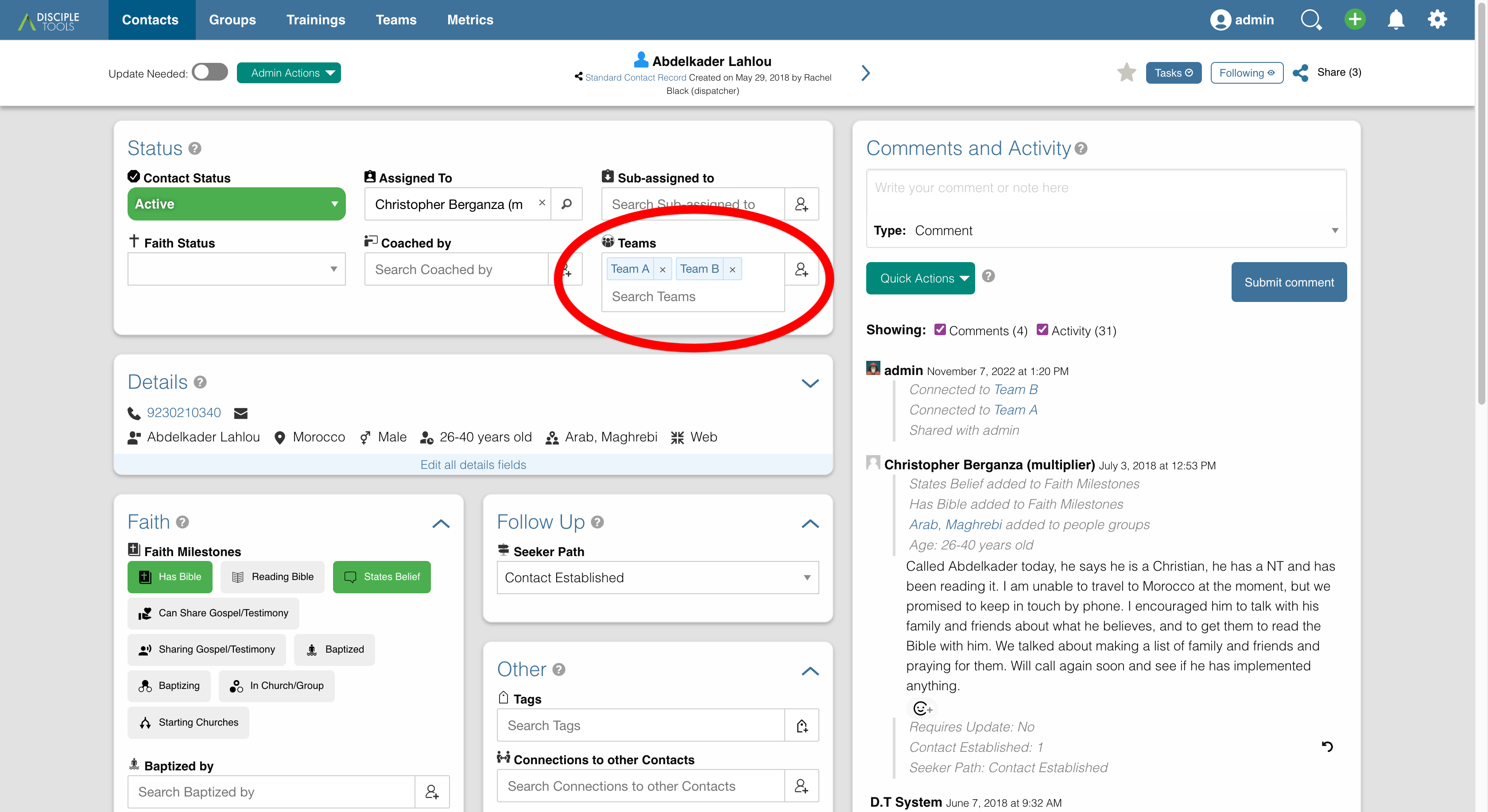Open Contact Status Active dropdown
This screenshot has height=812, width=1488.
pos(236,204)
